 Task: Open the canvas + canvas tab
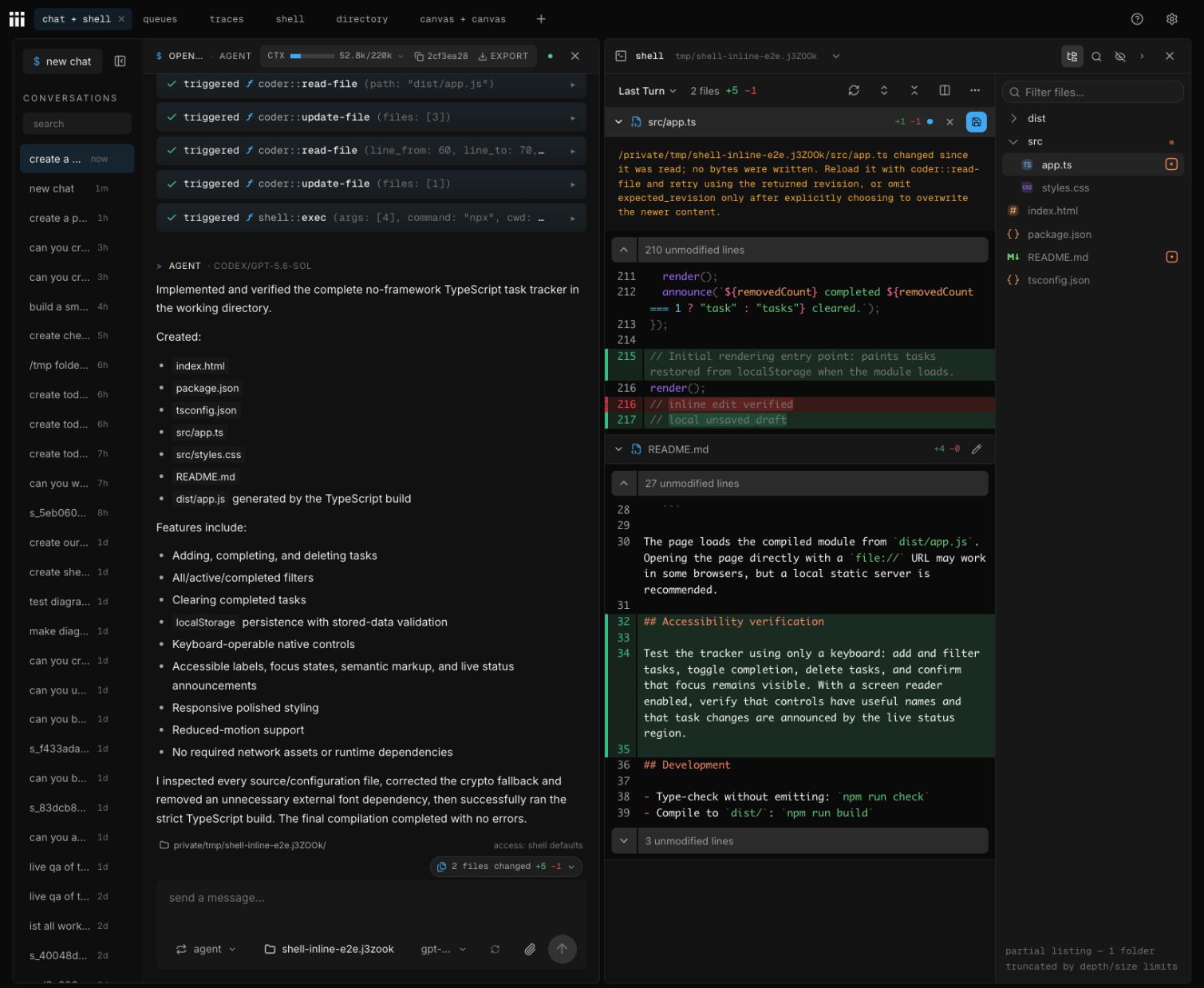click(463, 19)
